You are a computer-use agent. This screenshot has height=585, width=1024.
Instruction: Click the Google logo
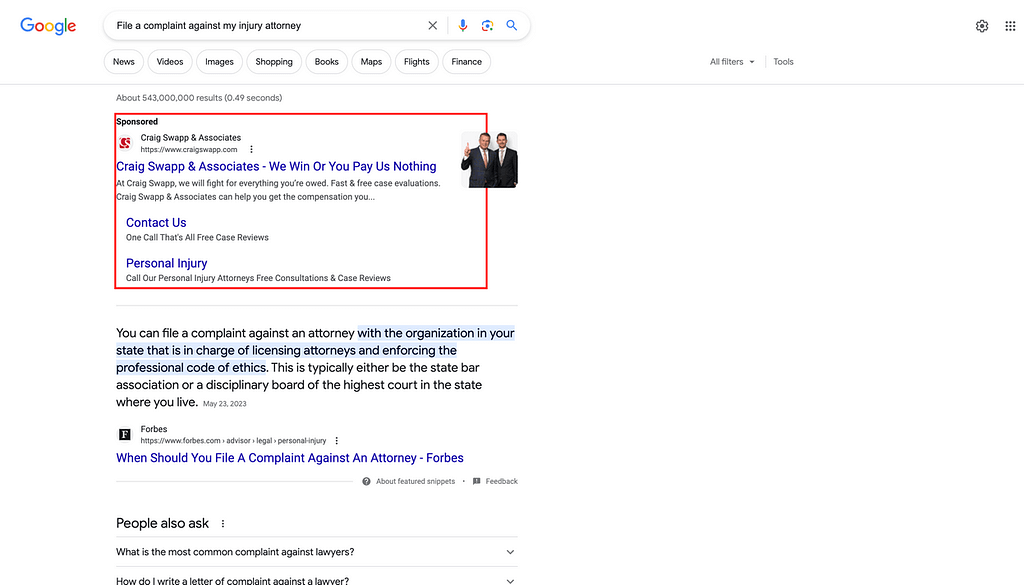(48, 26)
